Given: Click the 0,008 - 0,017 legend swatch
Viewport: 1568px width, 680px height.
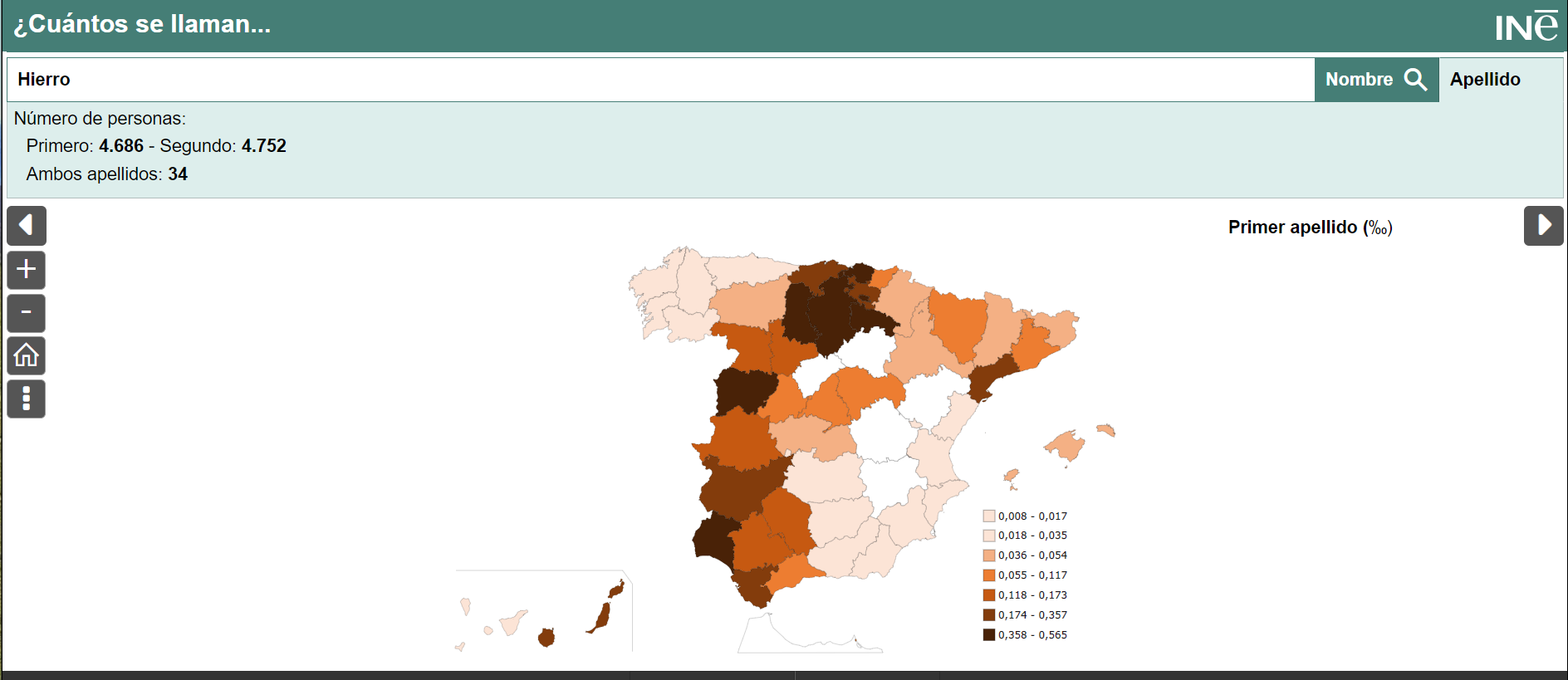Looking at the screenshot, I should tap(989, 516).
